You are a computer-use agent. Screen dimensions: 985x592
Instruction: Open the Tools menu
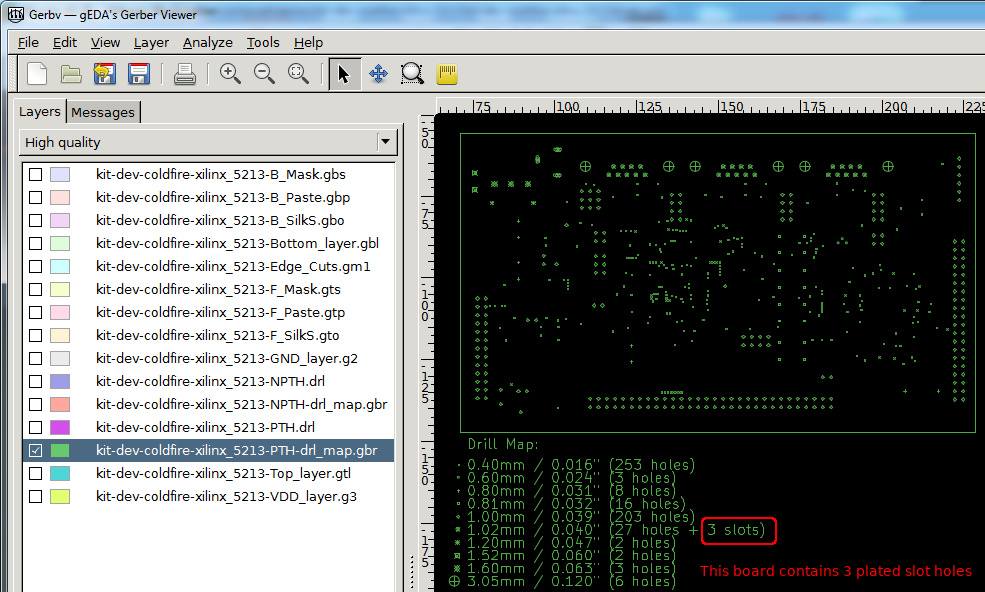click(x=263, y=42)
